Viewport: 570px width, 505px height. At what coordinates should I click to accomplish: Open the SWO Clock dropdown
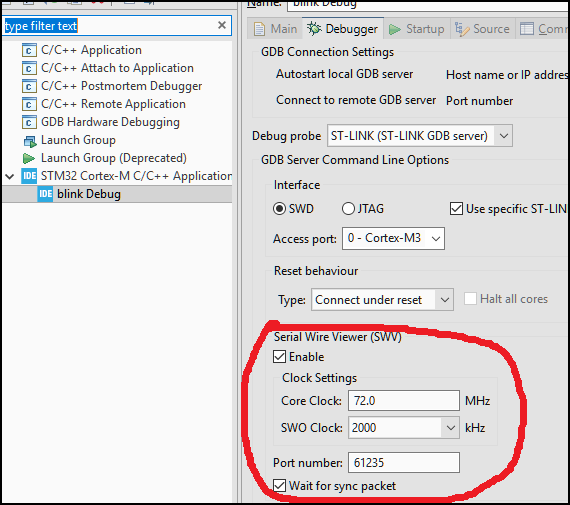point(404,428)
